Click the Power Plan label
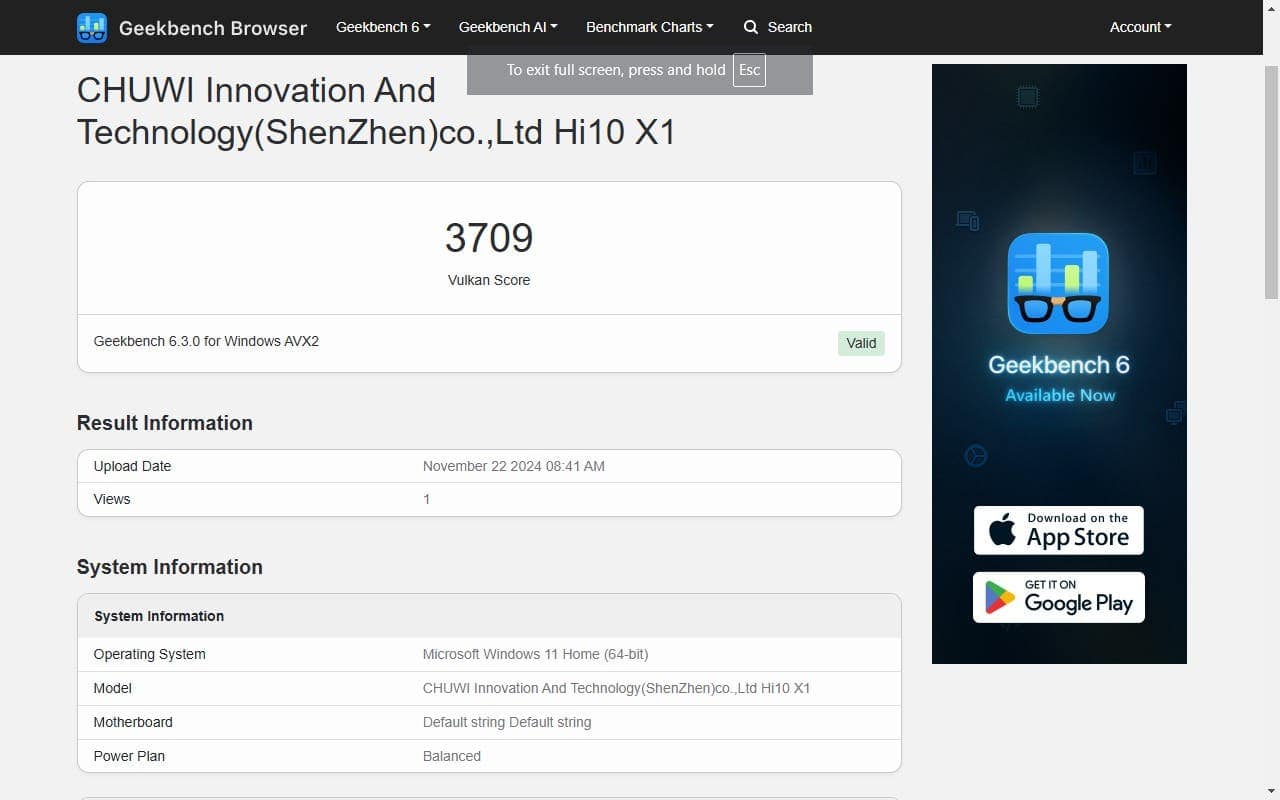 130,756
